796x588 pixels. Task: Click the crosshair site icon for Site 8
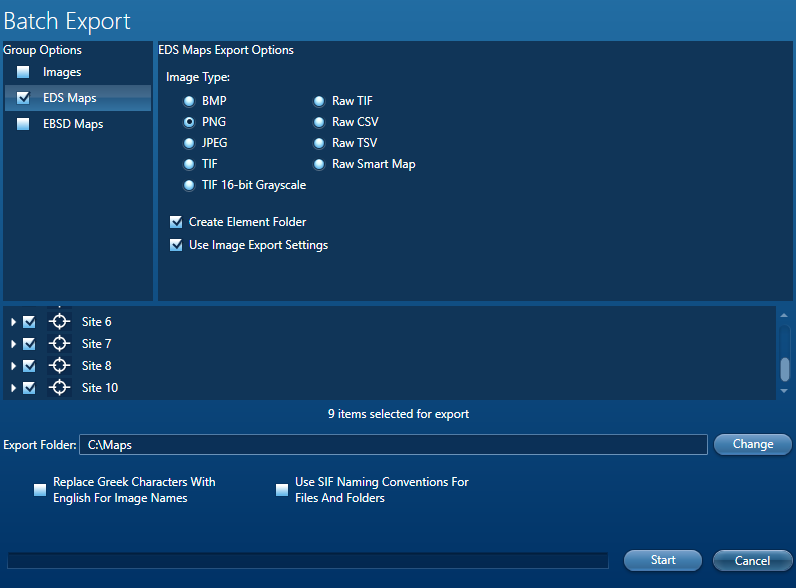[59, 366]
